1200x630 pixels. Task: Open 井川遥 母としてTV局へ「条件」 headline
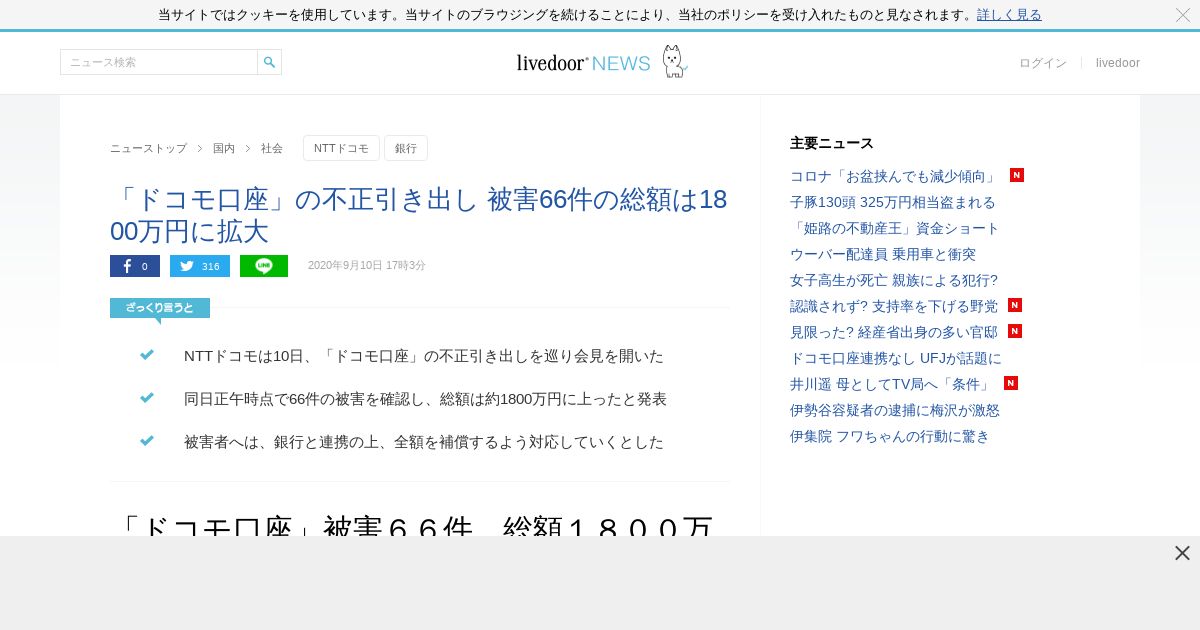point(892,384)
